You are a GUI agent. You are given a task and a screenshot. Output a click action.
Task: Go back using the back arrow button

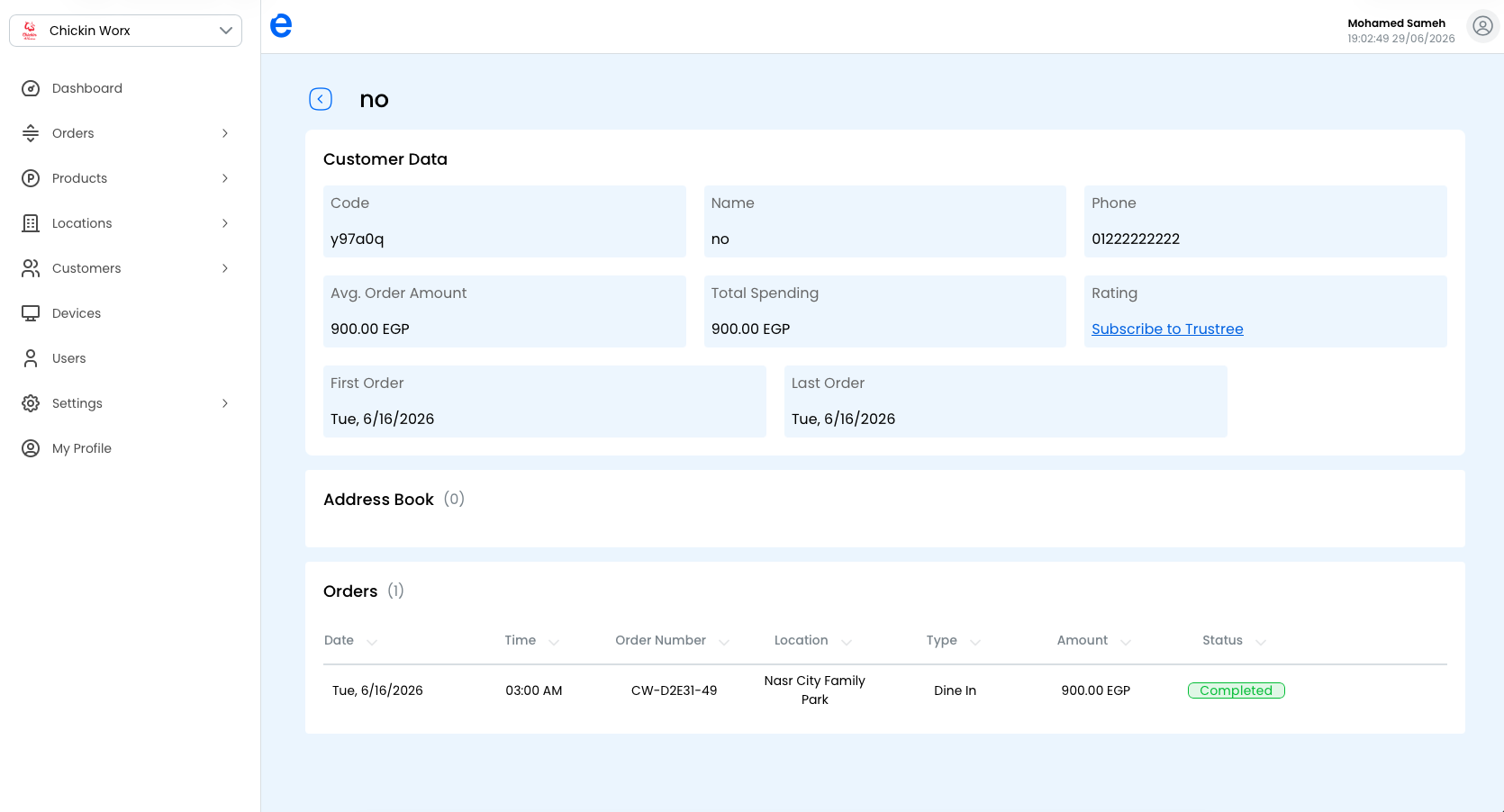(321, 99)
